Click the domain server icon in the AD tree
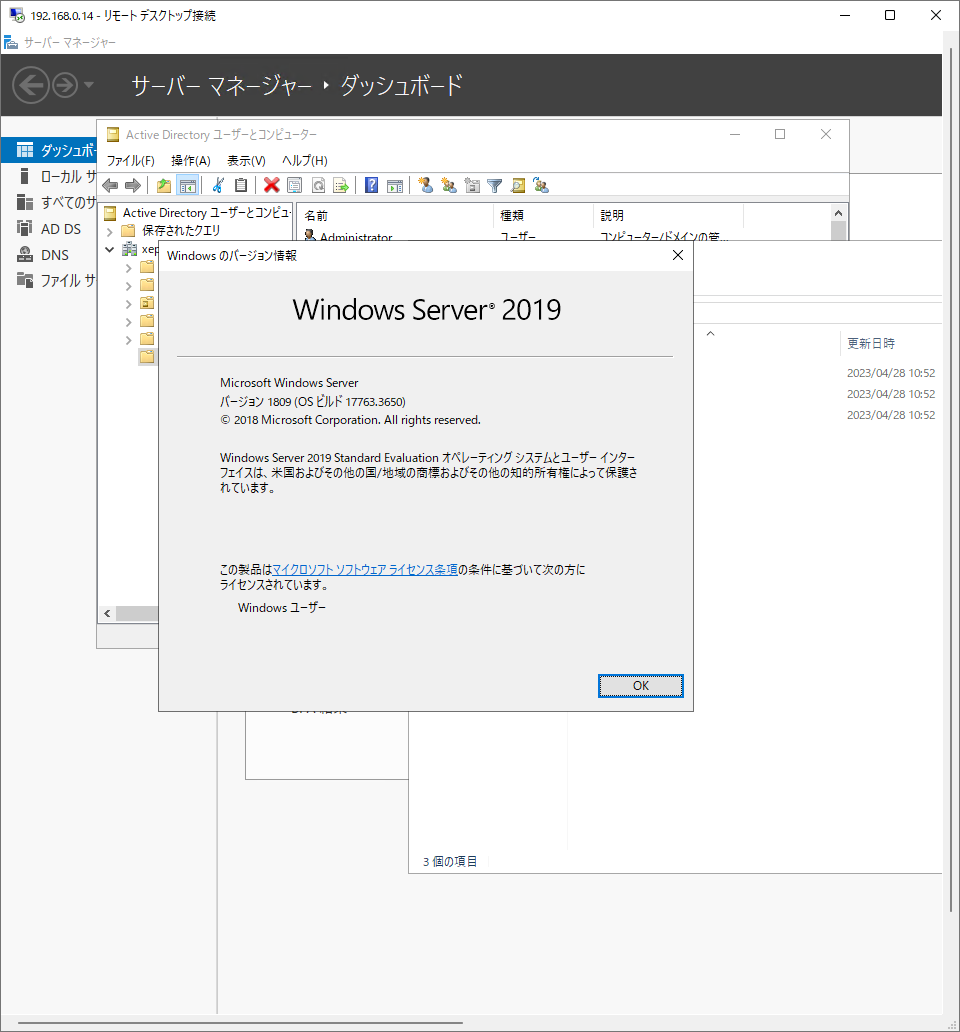 pyautogui.click(x=130, y=249)
